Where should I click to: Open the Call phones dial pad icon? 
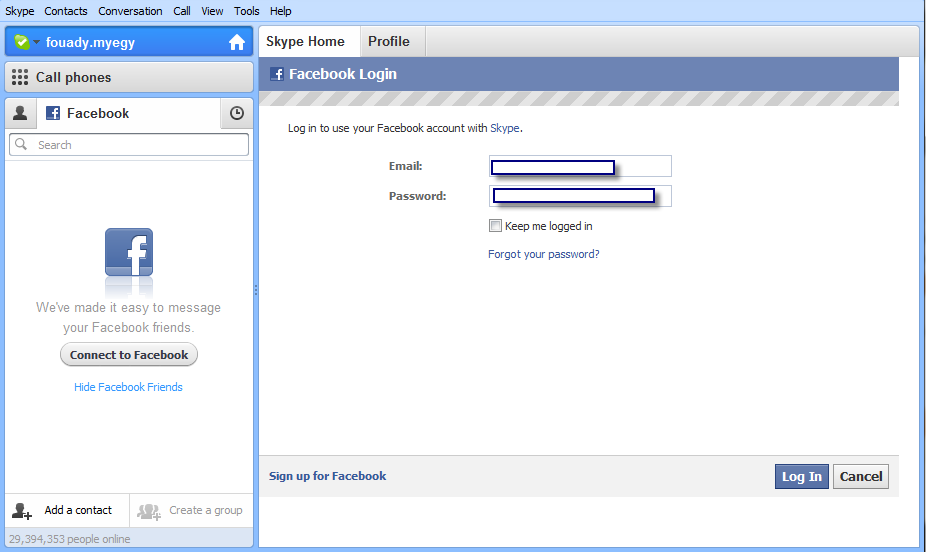click(20, 77)
